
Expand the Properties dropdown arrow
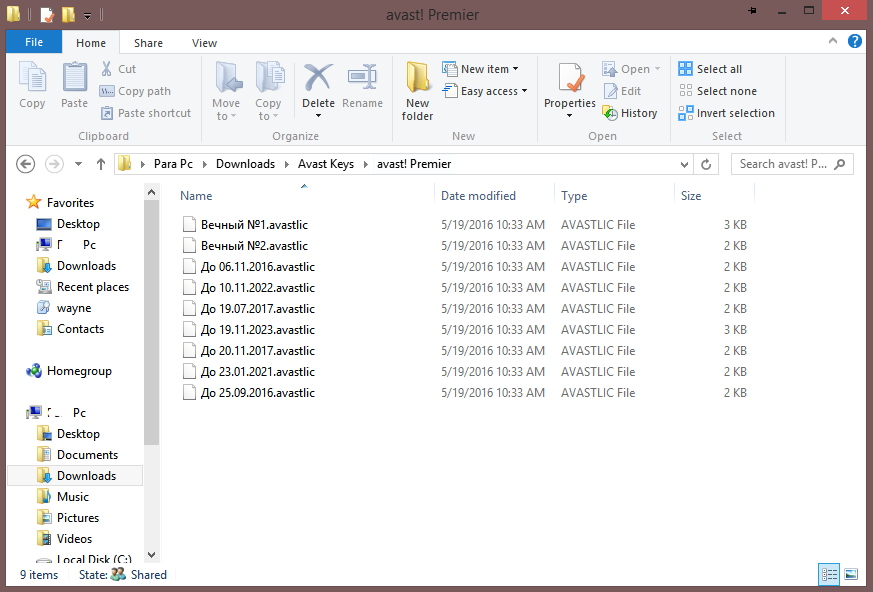point(570,116)
